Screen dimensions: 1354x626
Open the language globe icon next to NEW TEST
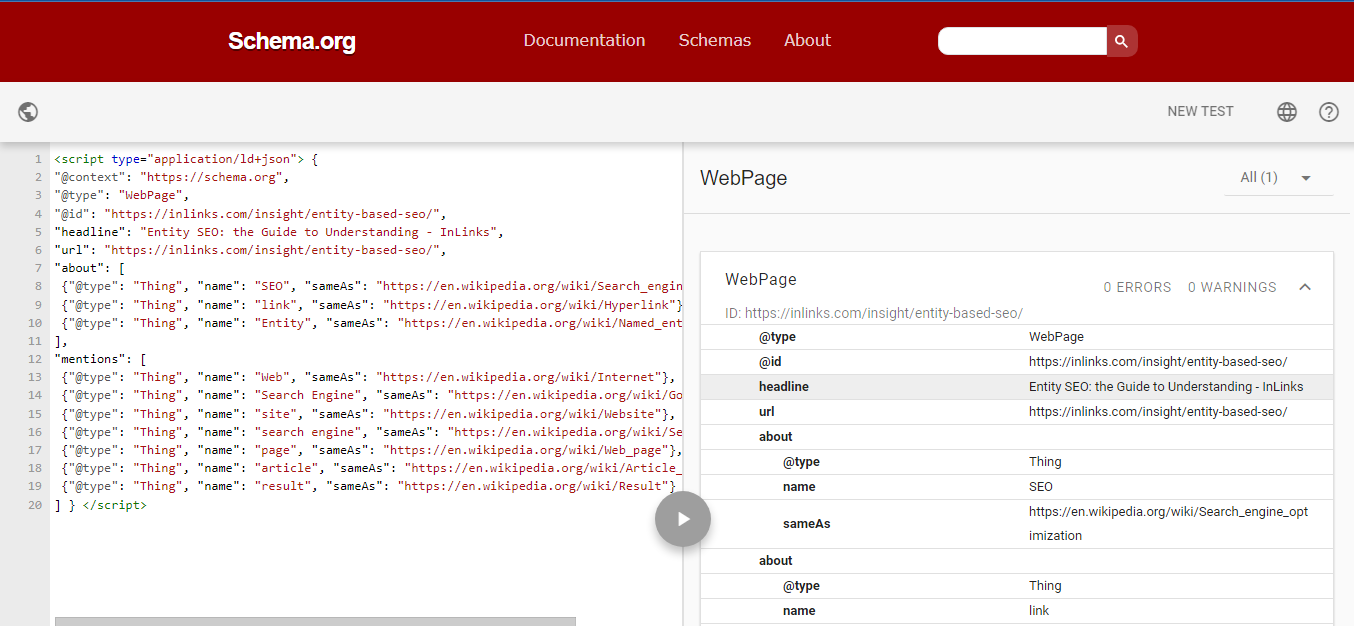pos(1287,112)
